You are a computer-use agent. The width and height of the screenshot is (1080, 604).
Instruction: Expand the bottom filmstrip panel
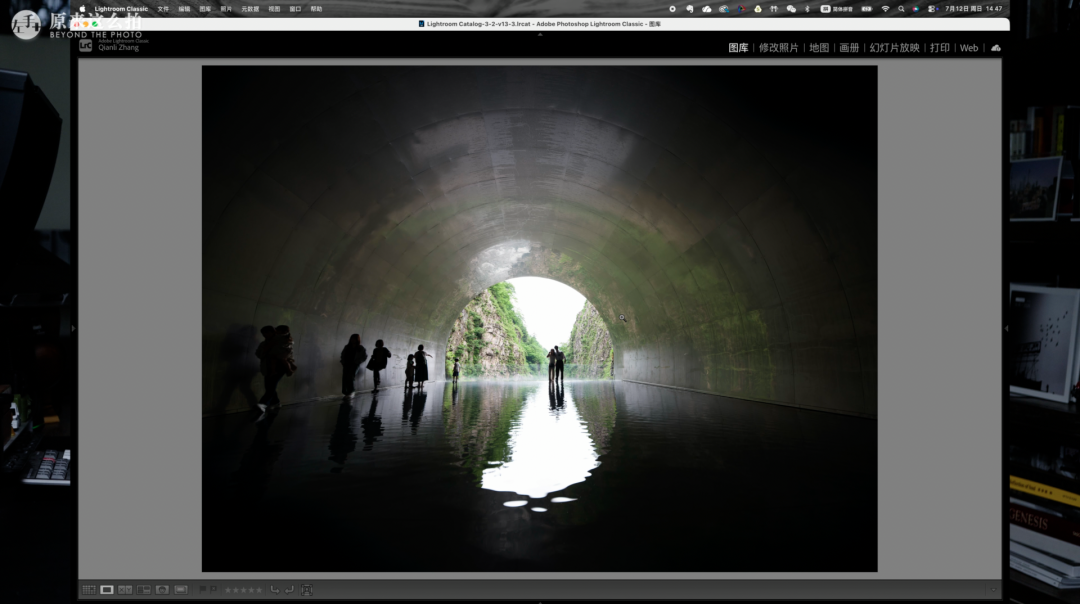click(540, 601)
